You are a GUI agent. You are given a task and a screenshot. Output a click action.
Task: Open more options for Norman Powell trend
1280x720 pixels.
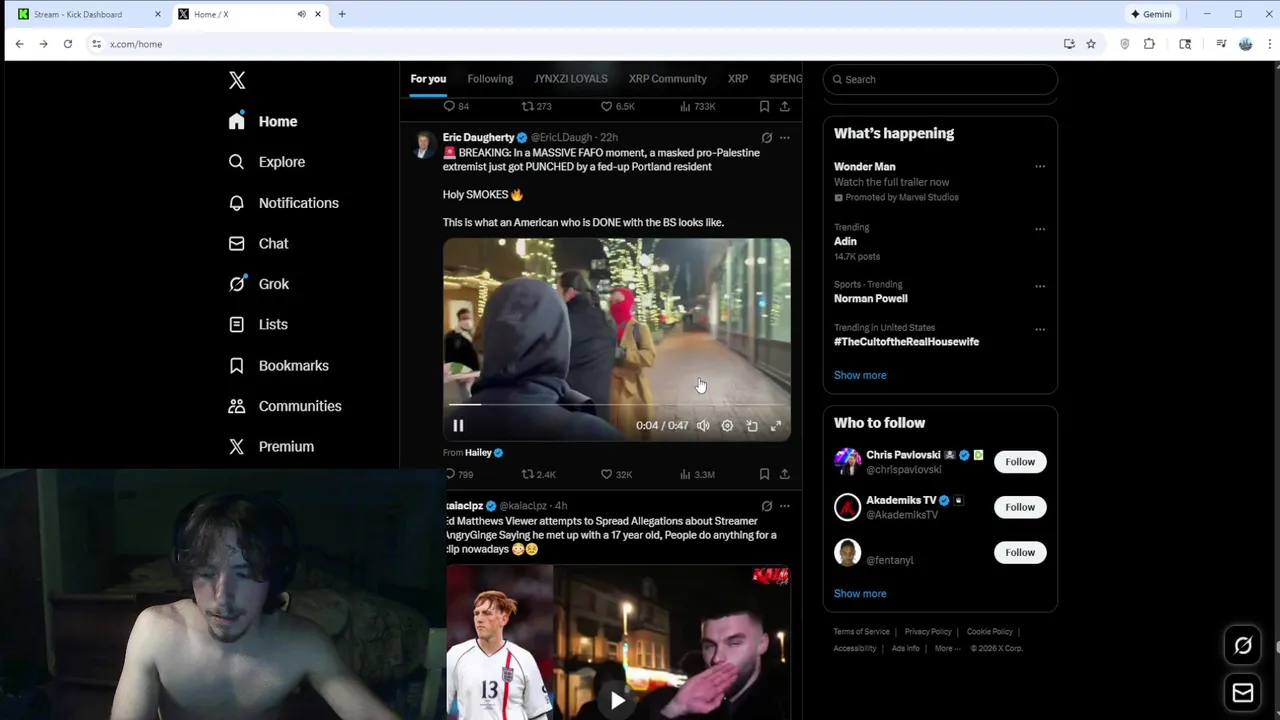1040,286
